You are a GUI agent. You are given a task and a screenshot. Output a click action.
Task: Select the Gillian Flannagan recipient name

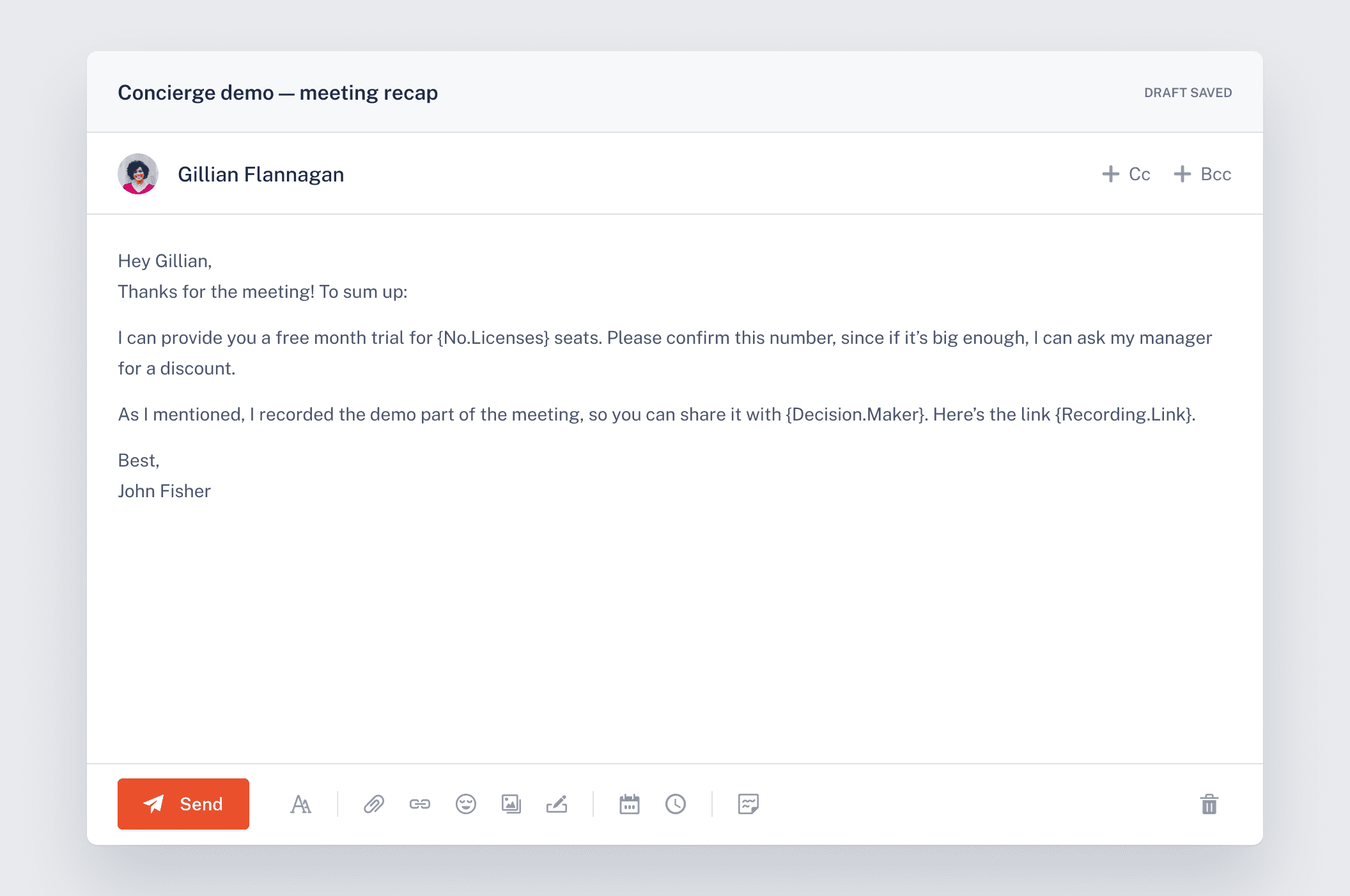click(x=261, y=174)
